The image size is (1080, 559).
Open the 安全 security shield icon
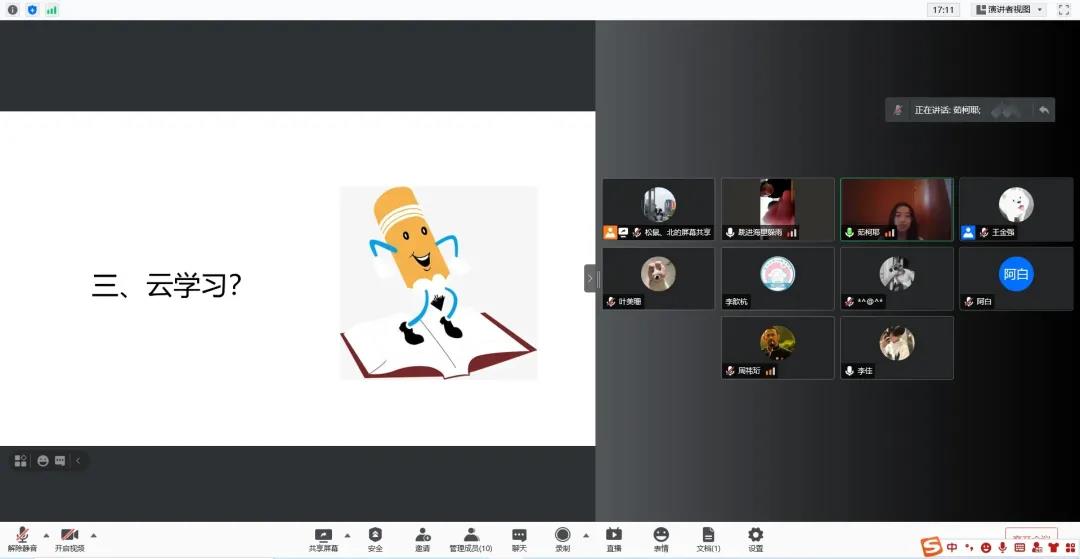375,537
